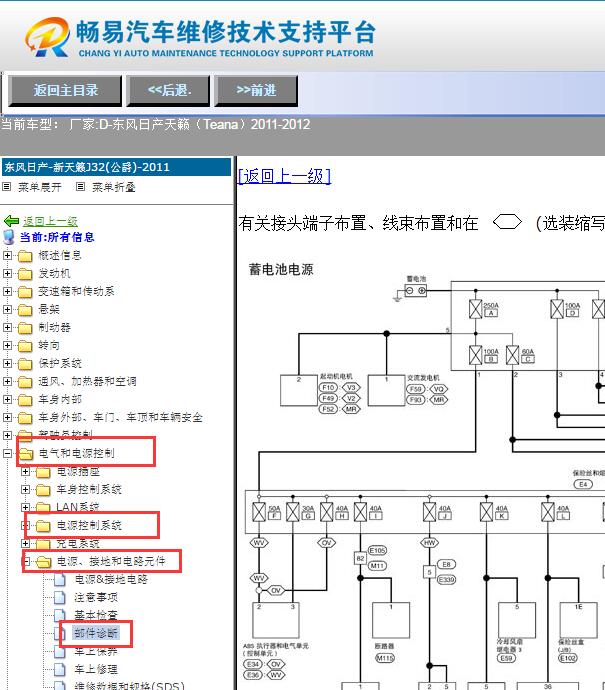Select the 变速箱和传动系 folder label
Screen dimensions: 605x690
click(x=76, y=291)
